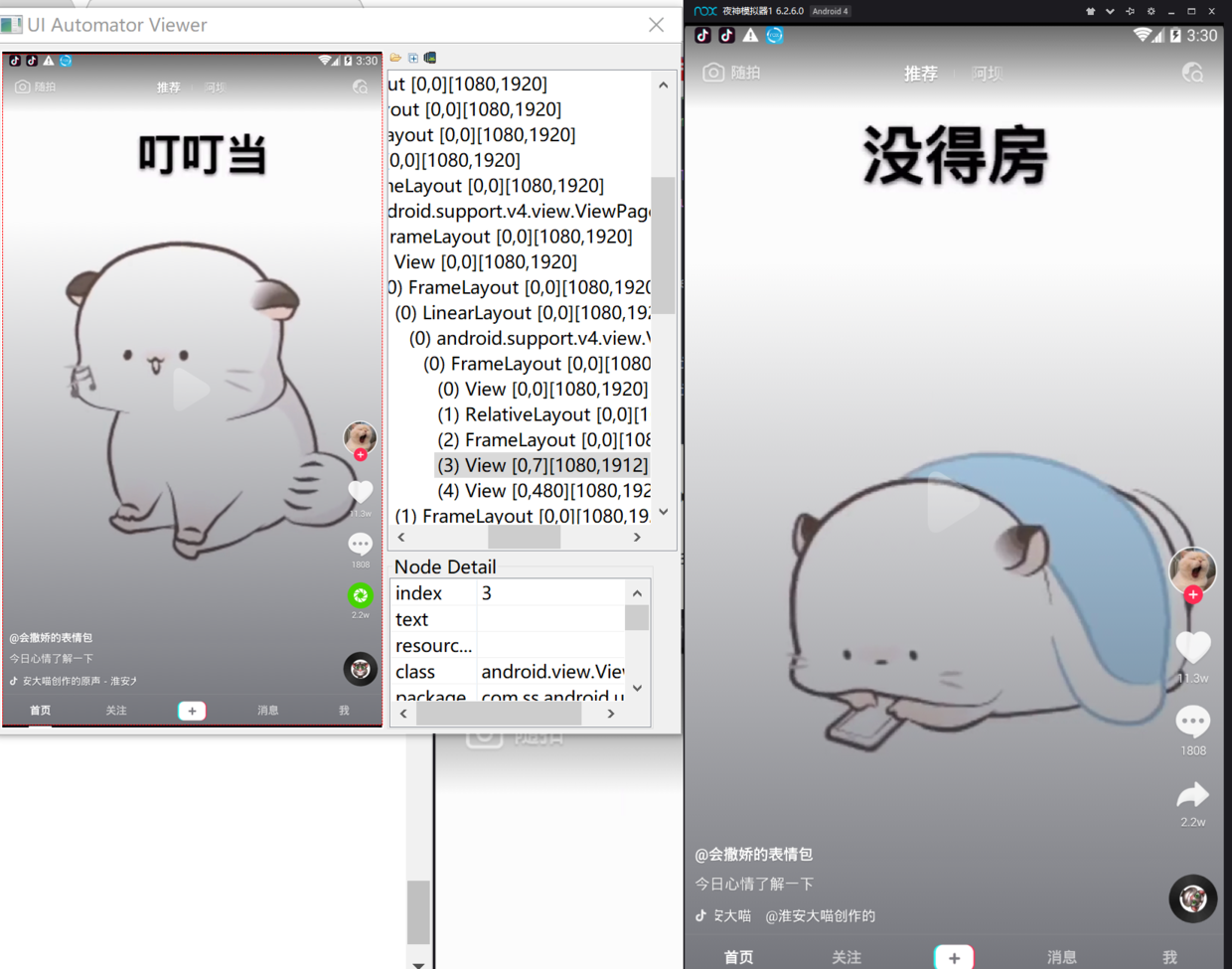Image resolution: width=1232 pixels, height=969 pixels.
Task: Click Node Detail horizontal scrollbar right arrow
Action: (x=611, y=714)
